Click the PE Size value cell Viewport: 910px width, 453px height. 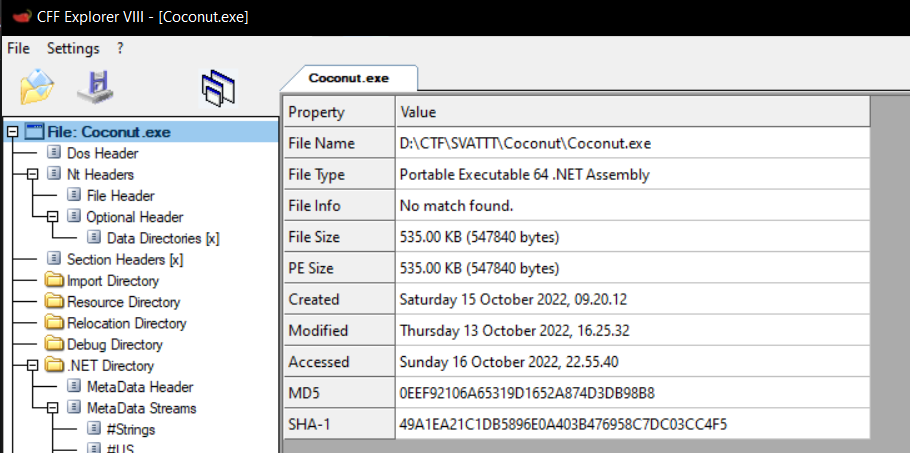pos(633,268)
